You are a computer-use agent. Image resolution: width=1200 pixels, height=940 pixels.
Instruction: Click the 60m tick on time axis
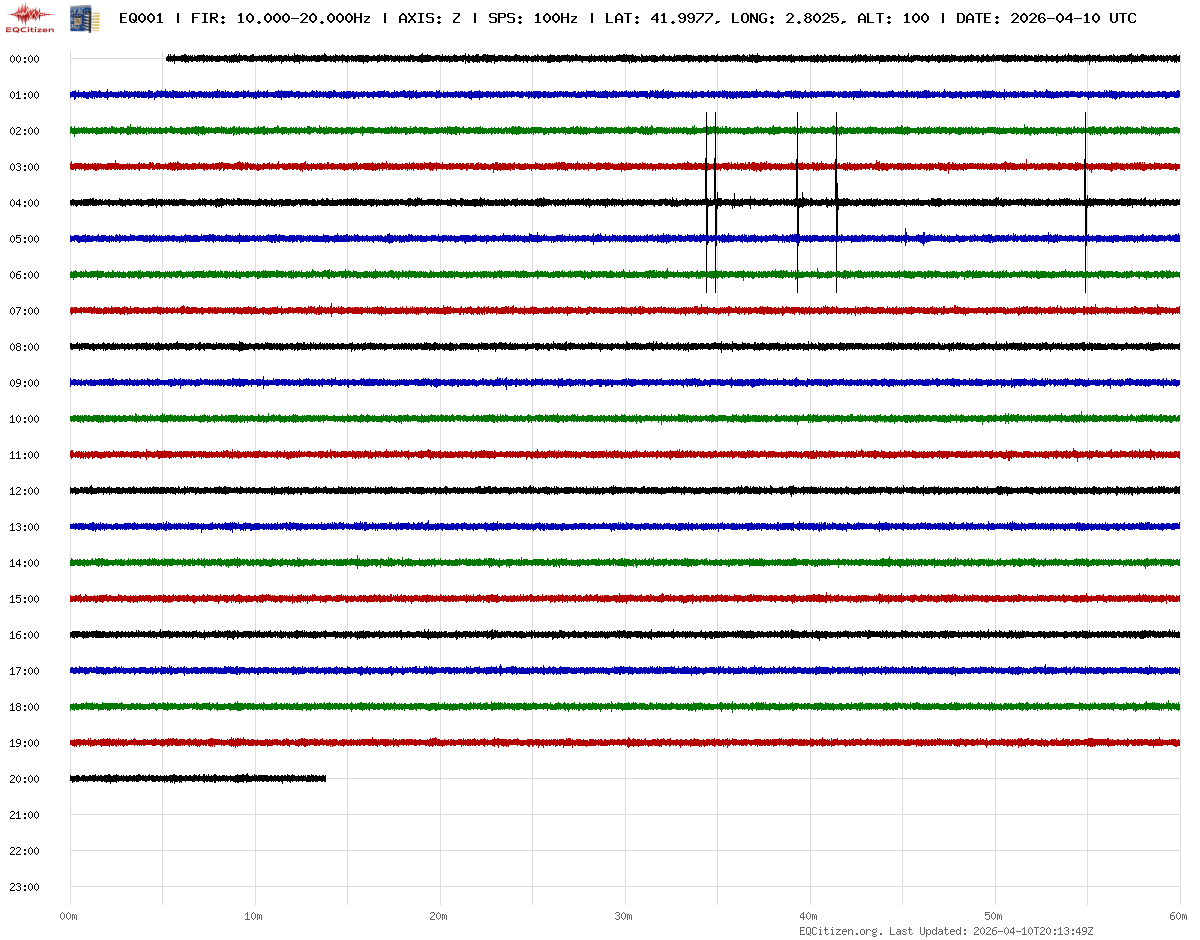click(x=1179, y=916)
